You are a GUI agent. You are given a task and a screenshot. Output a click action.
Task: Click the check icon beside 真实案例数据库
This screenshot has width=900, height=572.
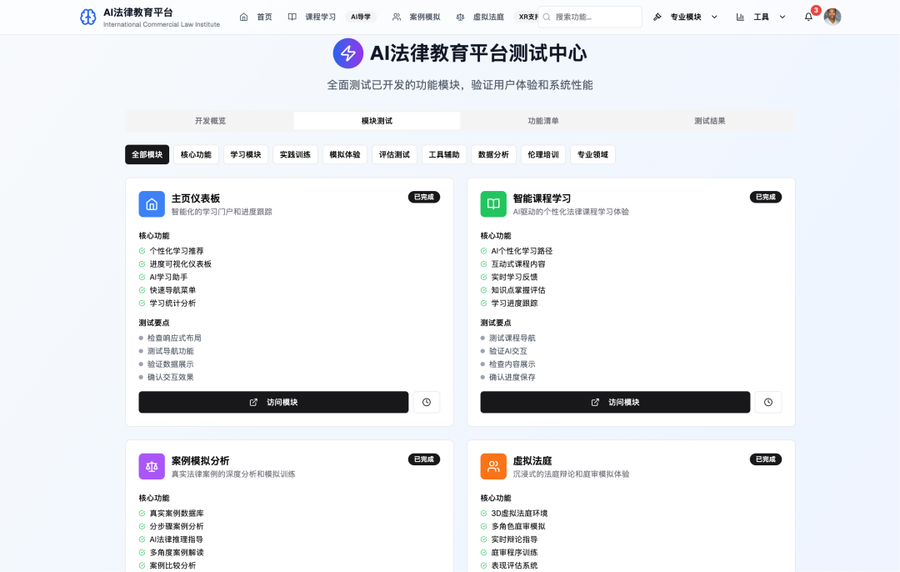tap(142, 513)
